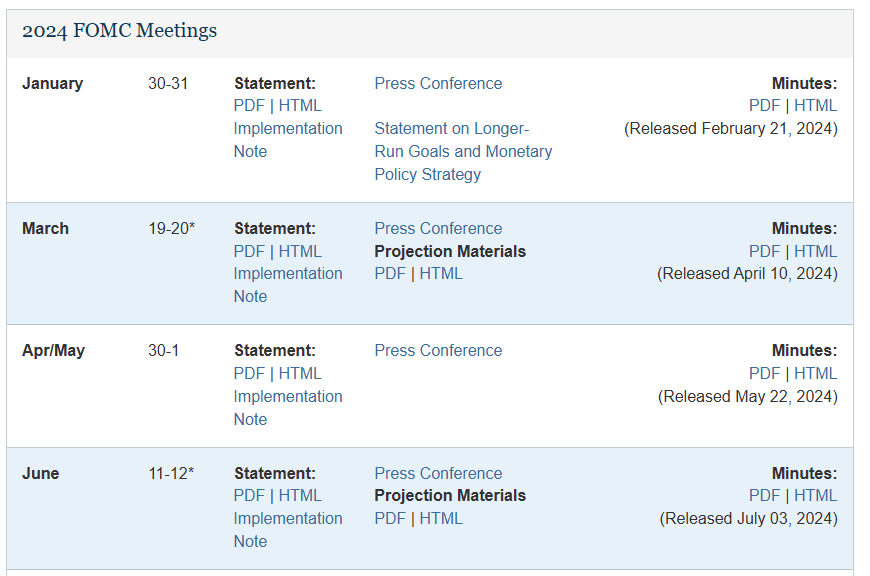The image size is (870, 576).
Task: Open January Press Conference link
Action: (x=438, y=83)
